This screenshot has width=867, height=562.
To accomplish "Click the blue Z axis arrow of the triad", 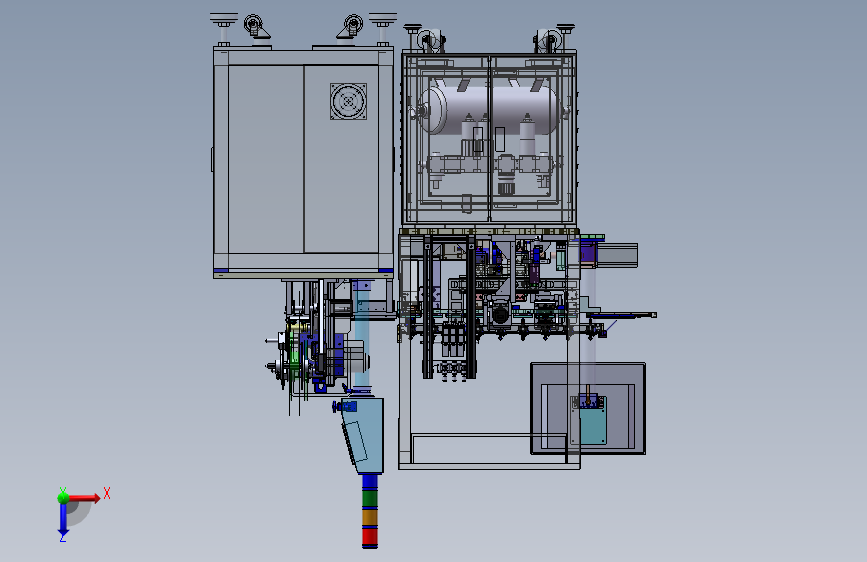I will (x=63, y=520).
